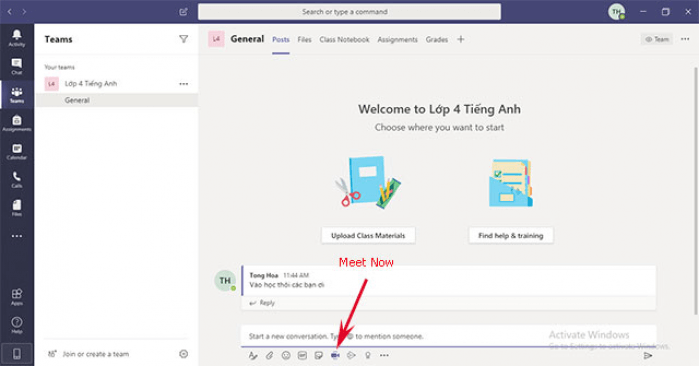This screenshot has width=699, height=366.
Task: Click the new chat compose icon
Action: [183, 12]
